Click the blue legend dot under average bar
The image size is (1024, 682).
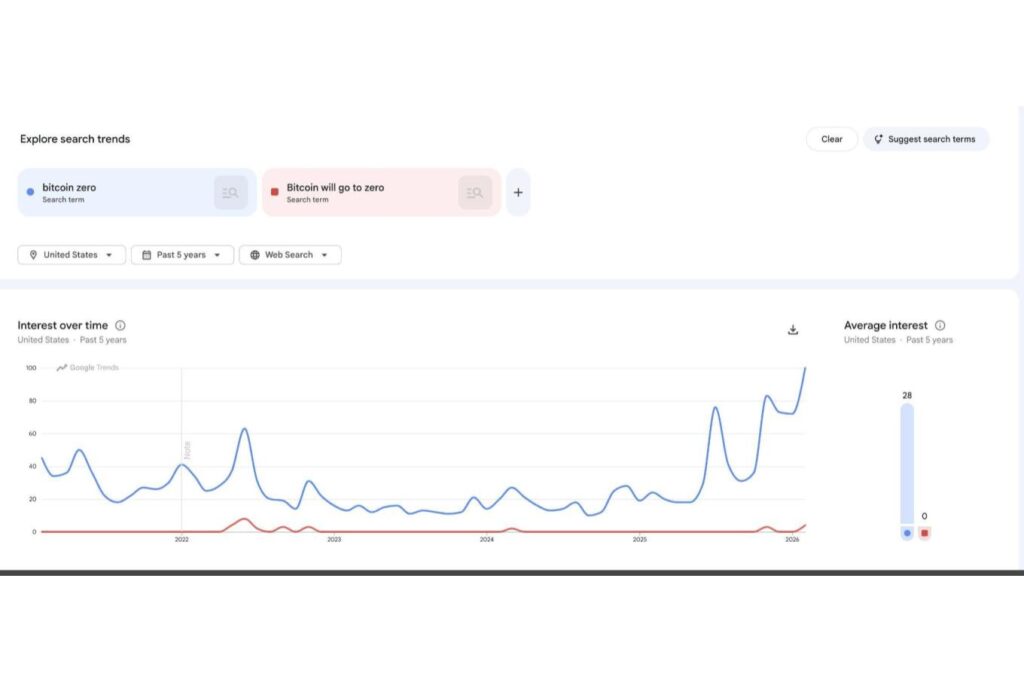[x=907, y=533]
